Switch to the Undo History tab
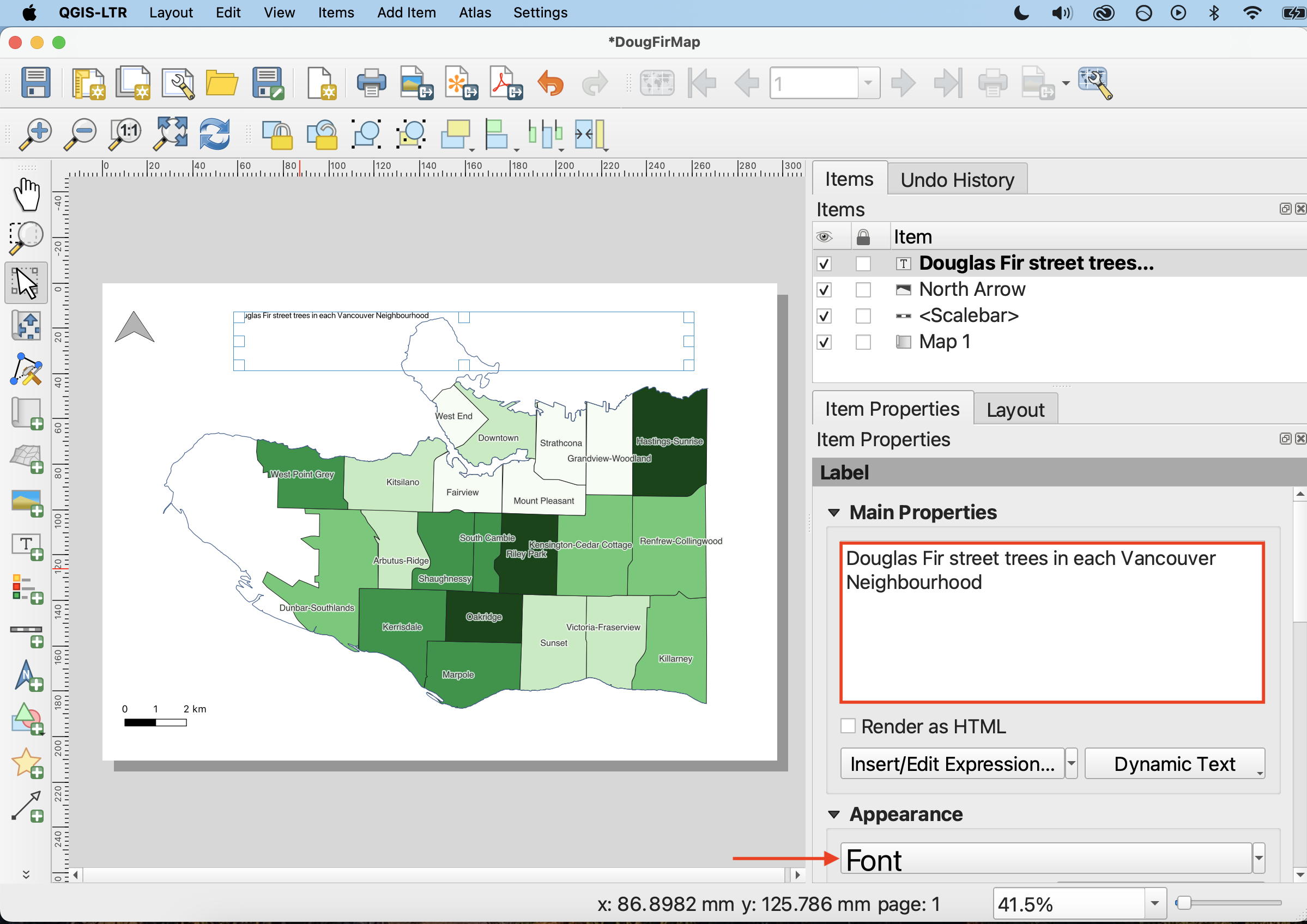The image size is (1307, 924). [957, 180]
